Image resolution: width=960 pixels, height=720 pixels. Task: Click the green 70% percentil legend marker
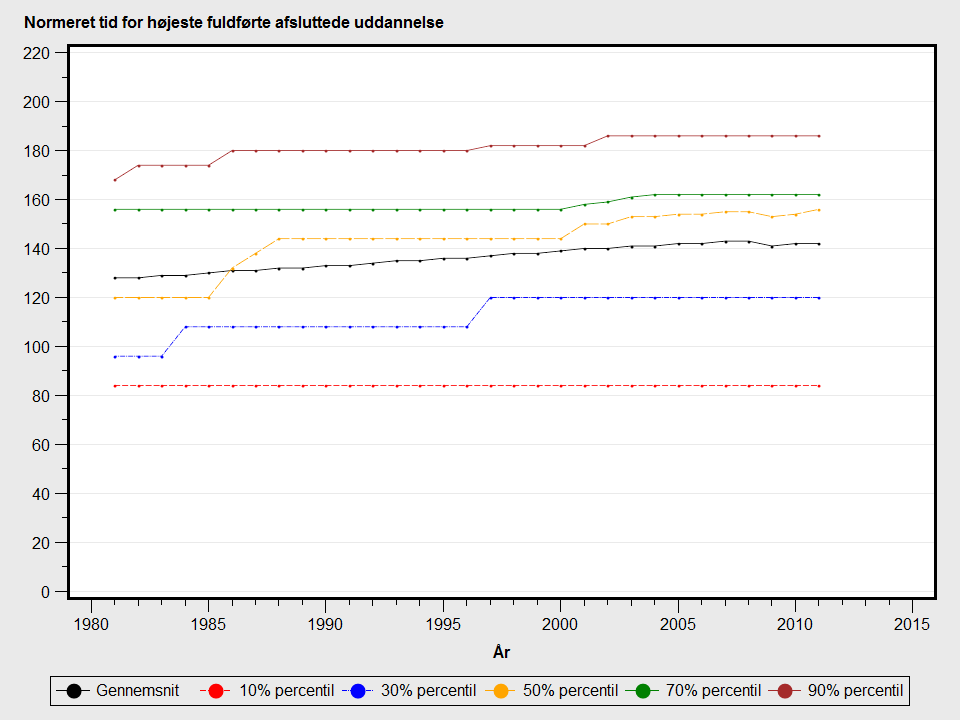point(643,691)
